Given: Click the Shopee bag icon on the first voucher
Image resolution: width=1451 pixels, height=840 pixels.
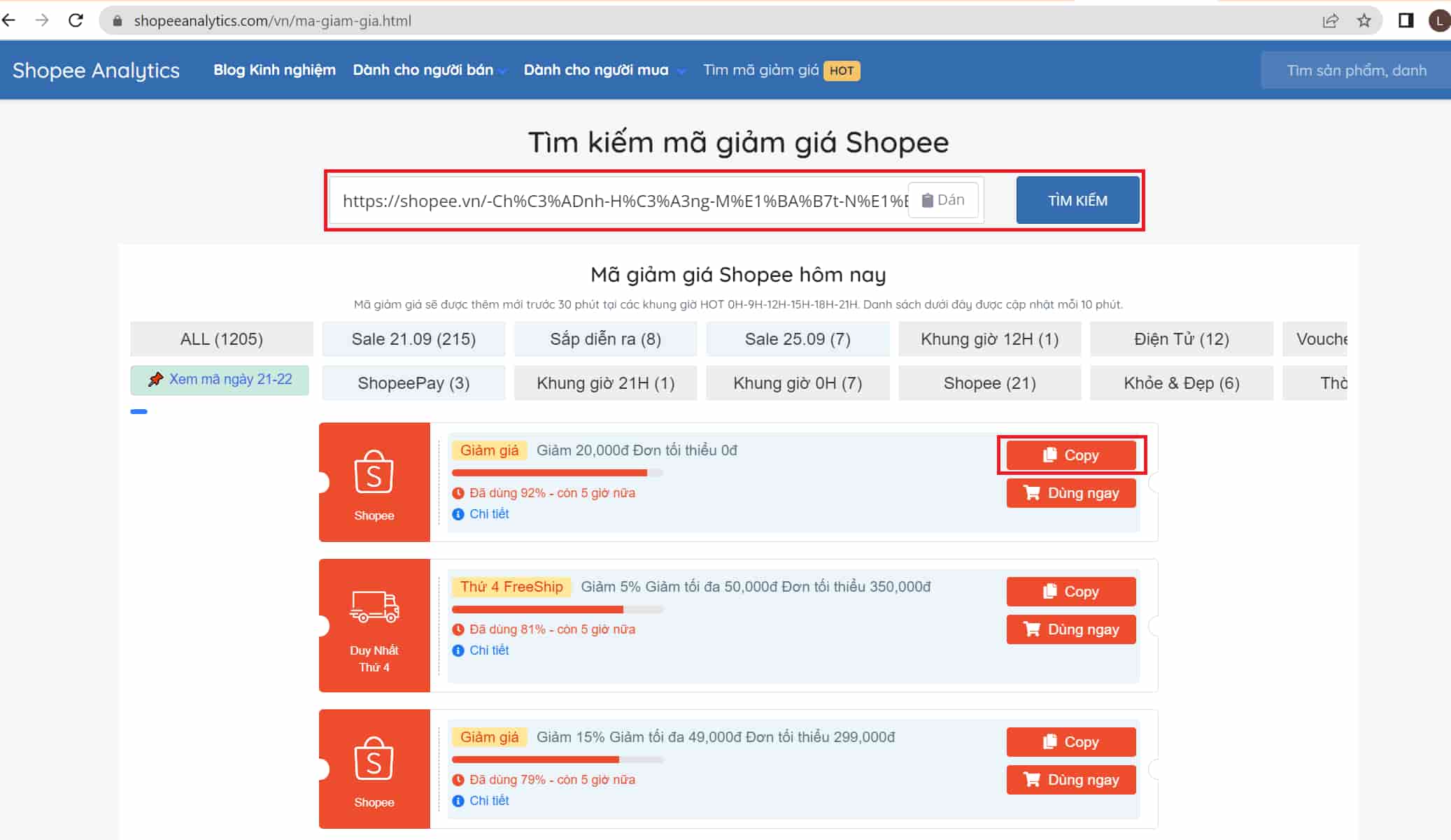Looking at the screenshot, I should [374, 471].
